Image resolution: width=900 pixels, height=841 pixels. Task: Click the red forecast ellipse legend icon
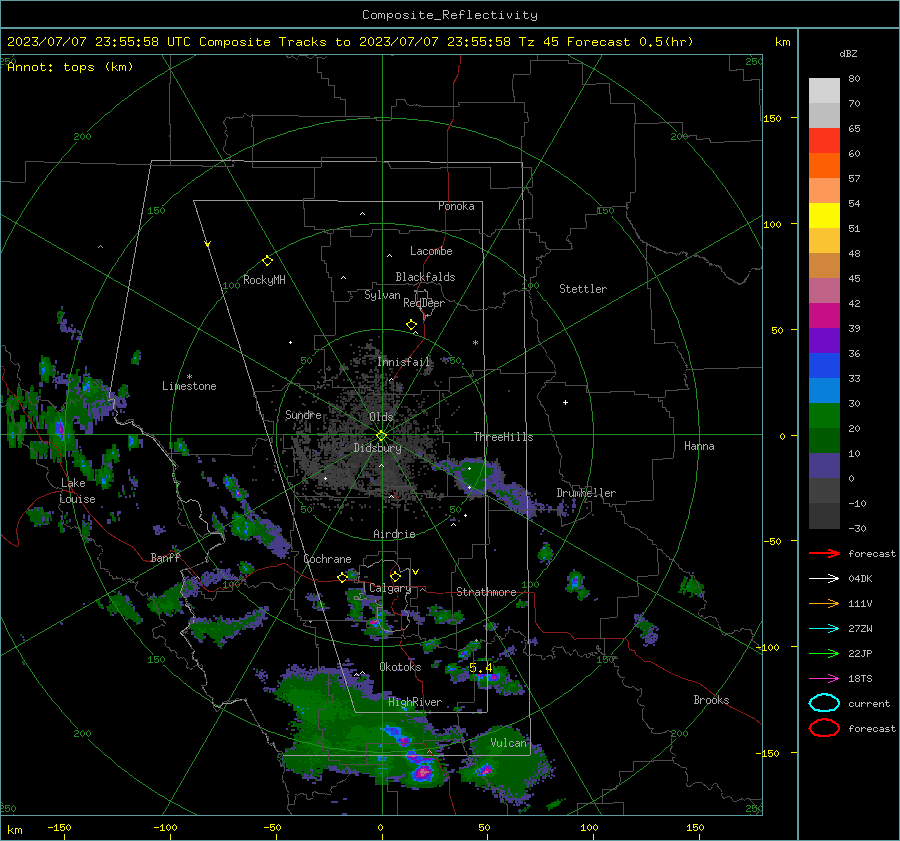(824, 728)
